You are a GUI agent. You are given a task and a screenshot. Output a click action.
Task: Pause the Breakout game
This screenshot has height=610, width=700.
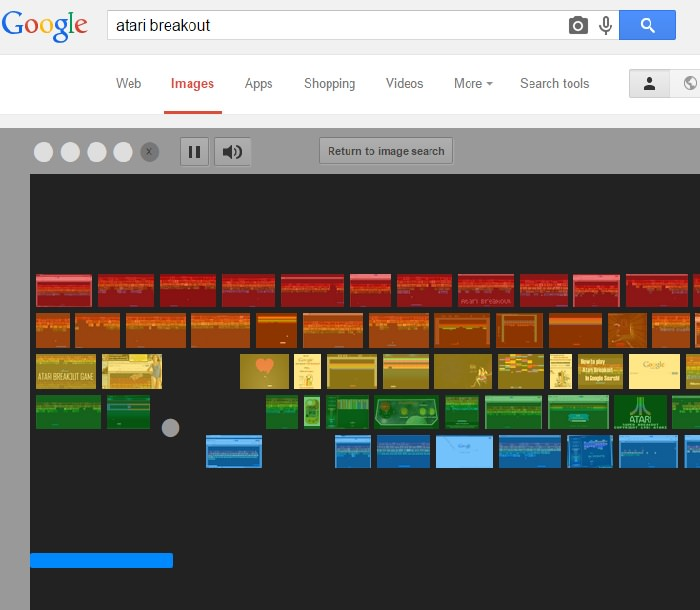195,152
